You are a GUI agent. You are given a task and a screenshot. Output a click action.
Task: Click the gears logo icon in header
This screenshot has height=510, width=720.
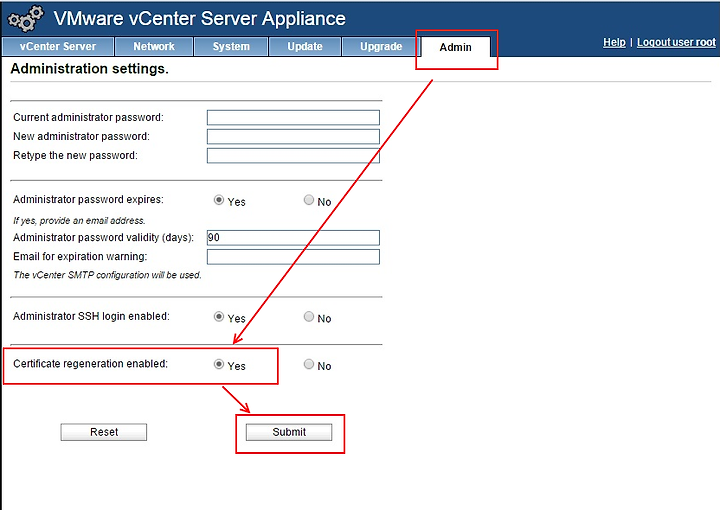pyautogui.click(x=26, y=19)
